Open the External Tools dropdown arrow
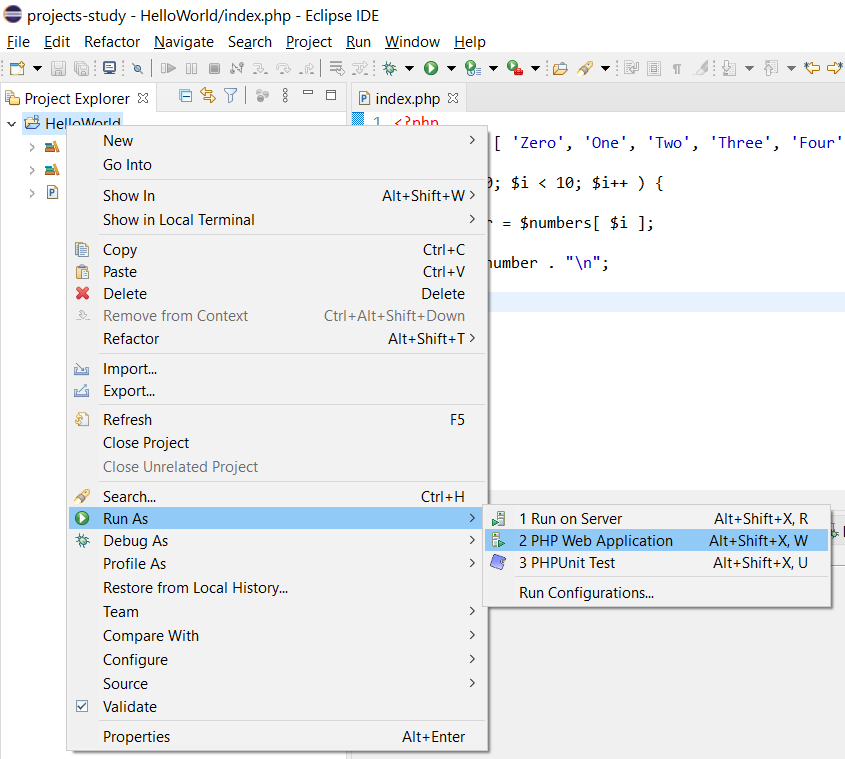Screen dimensions: 845x759 coord(535,68)
